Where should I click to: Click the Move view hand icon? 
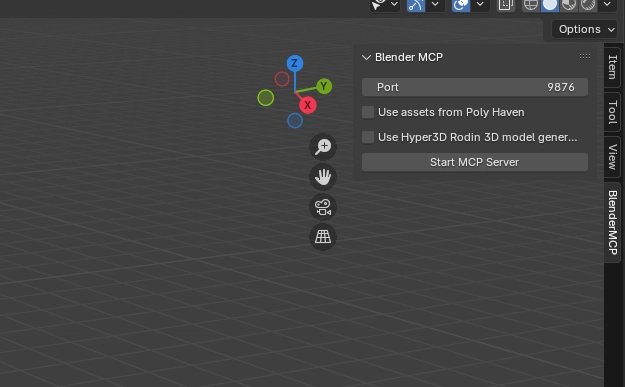[x=323, y=177]
